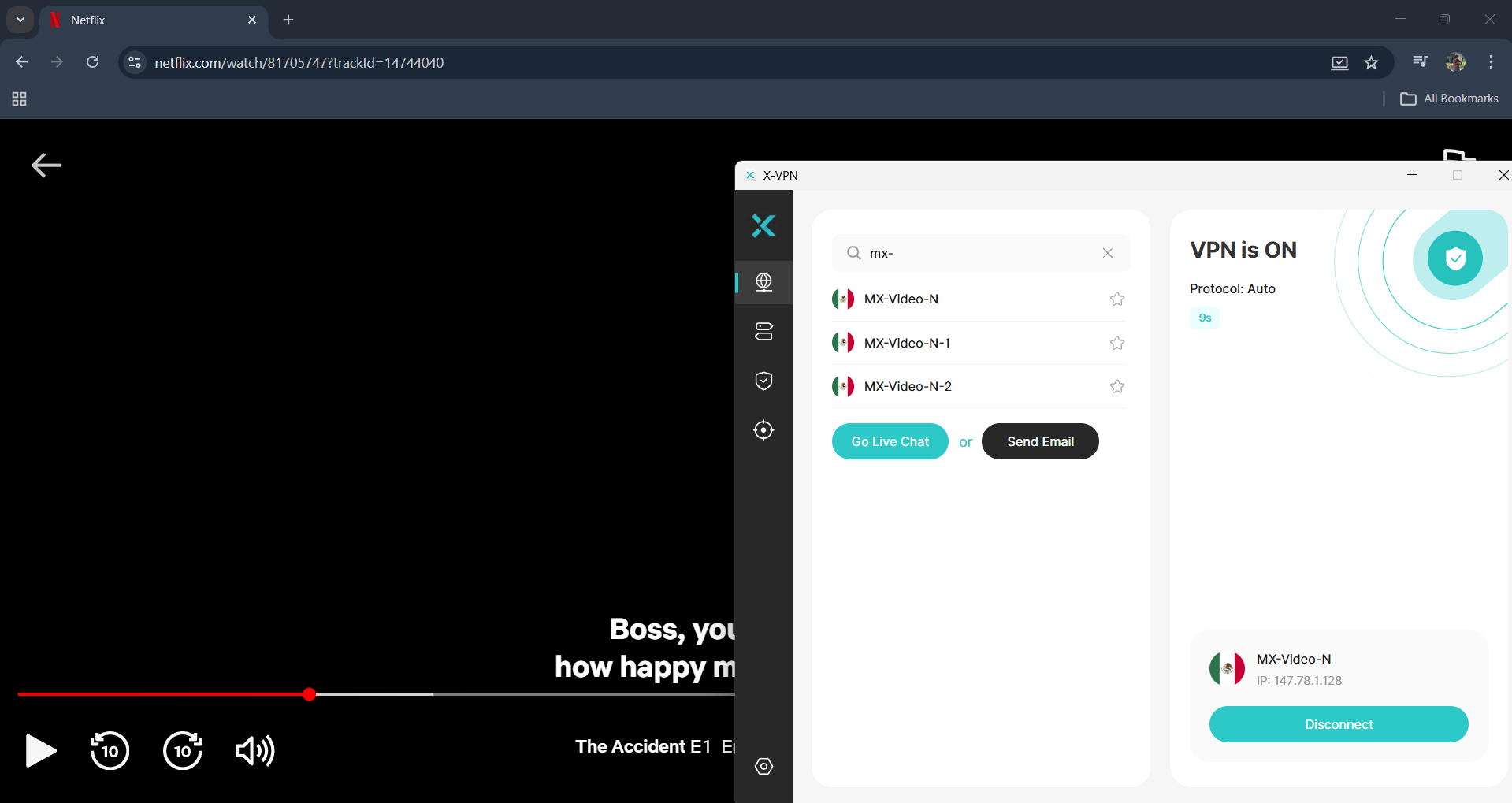Open the Chrome three-dot menu

pyautogui.click(x=1491, y=62)
